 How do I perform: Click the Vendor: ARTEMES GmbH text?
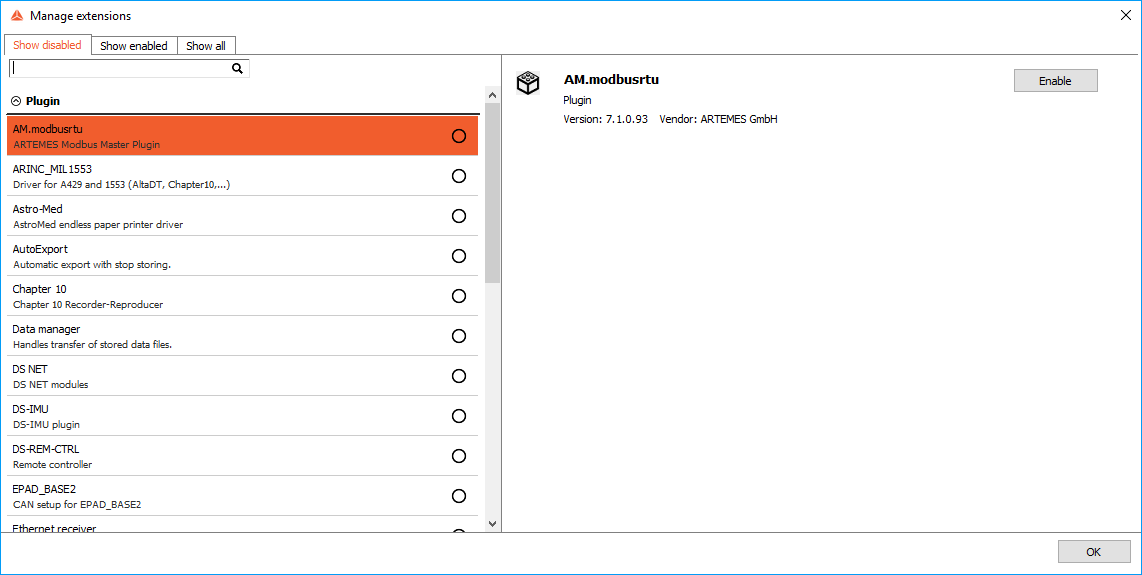[718, 119]
